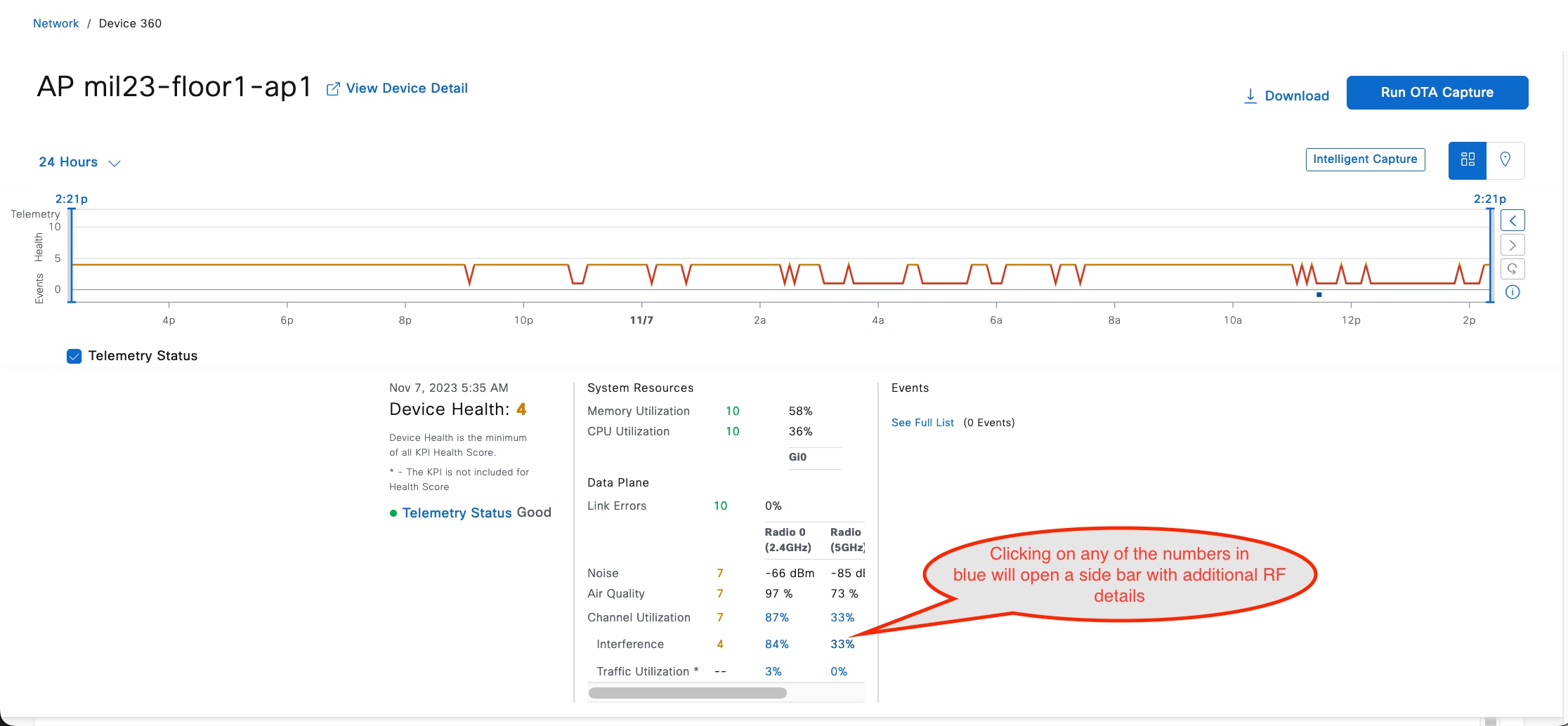The height and width of the screenshot is (726, 1568).
Task: Click the horizontal scrollbar under the data table
Action: [x=687, y=693]
